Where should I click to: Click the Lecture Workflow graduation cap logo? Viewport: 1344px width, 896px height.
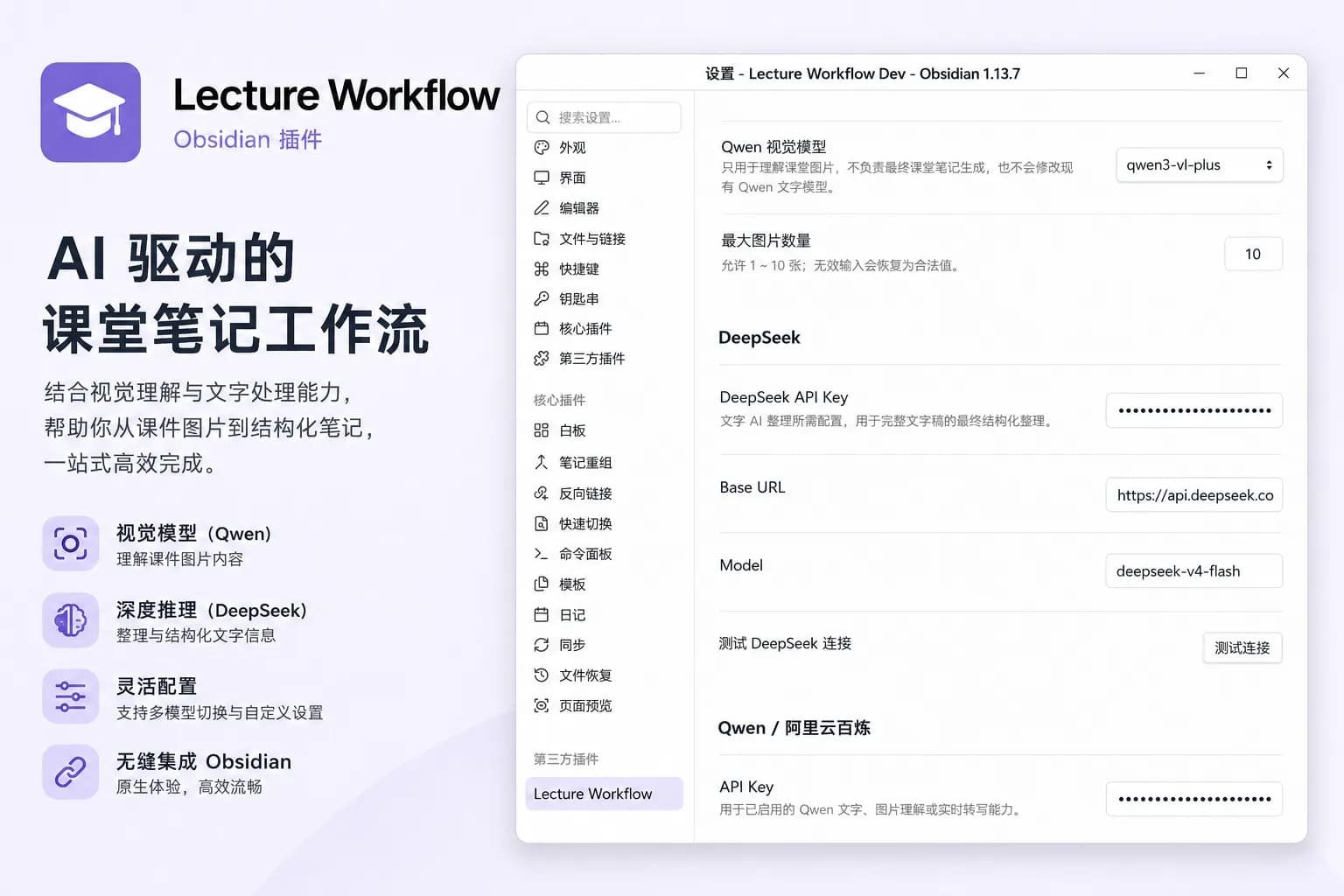[90, 112]
